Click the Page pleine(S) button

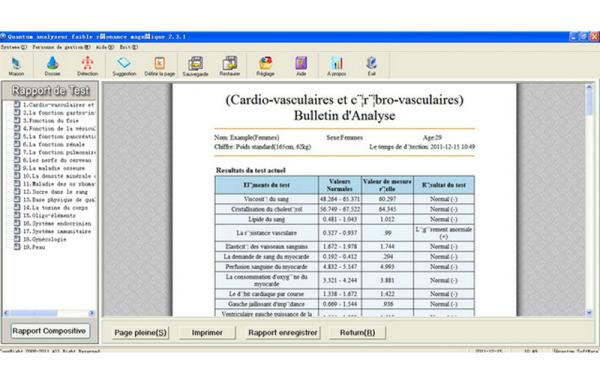[140, 332]
